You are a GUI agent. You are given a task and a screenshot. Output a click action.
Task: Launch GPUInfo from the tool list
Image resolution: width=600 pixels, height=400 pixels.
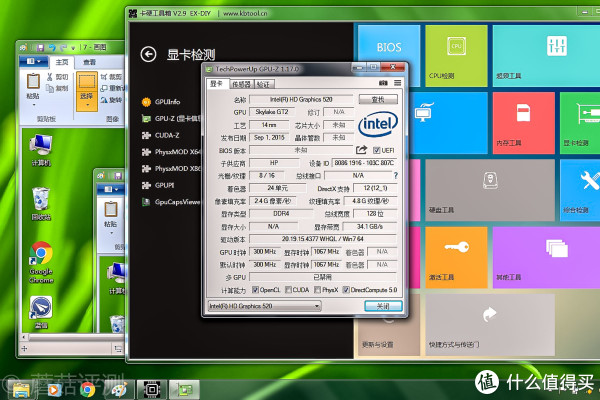pos(161,102)
